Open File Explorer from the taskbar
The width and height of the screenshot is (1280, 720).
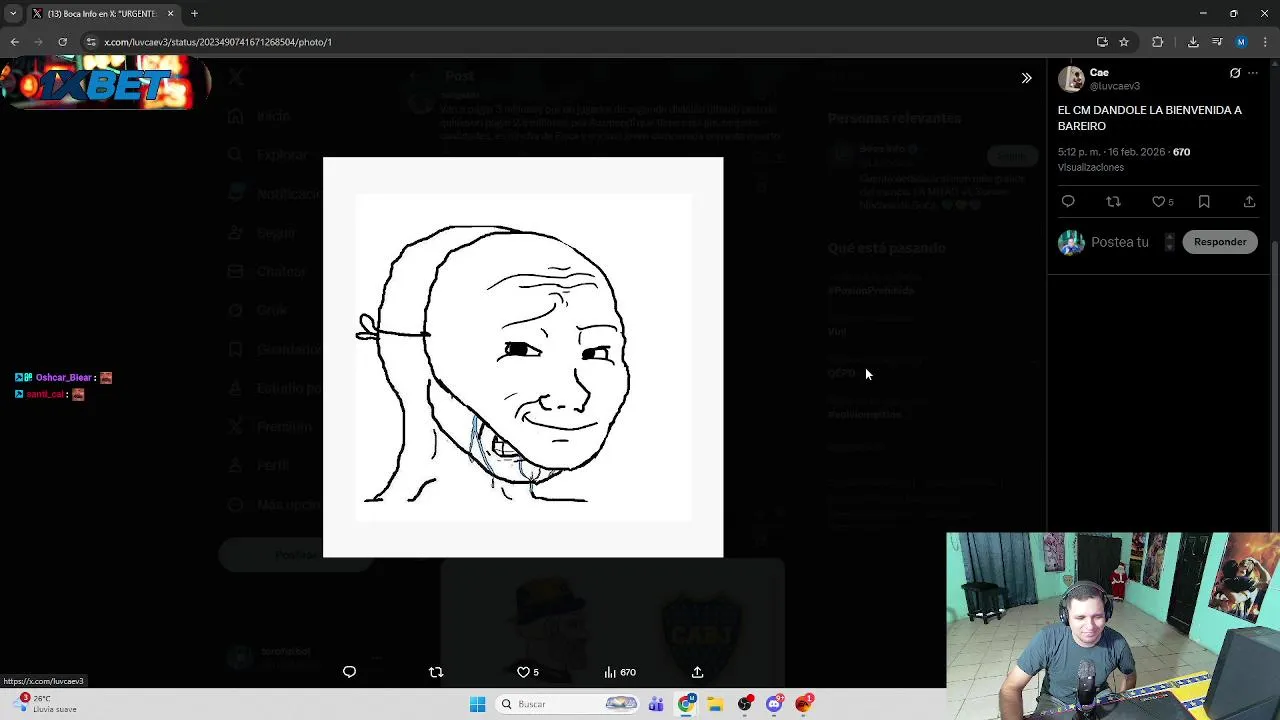(x=715, y=704)
